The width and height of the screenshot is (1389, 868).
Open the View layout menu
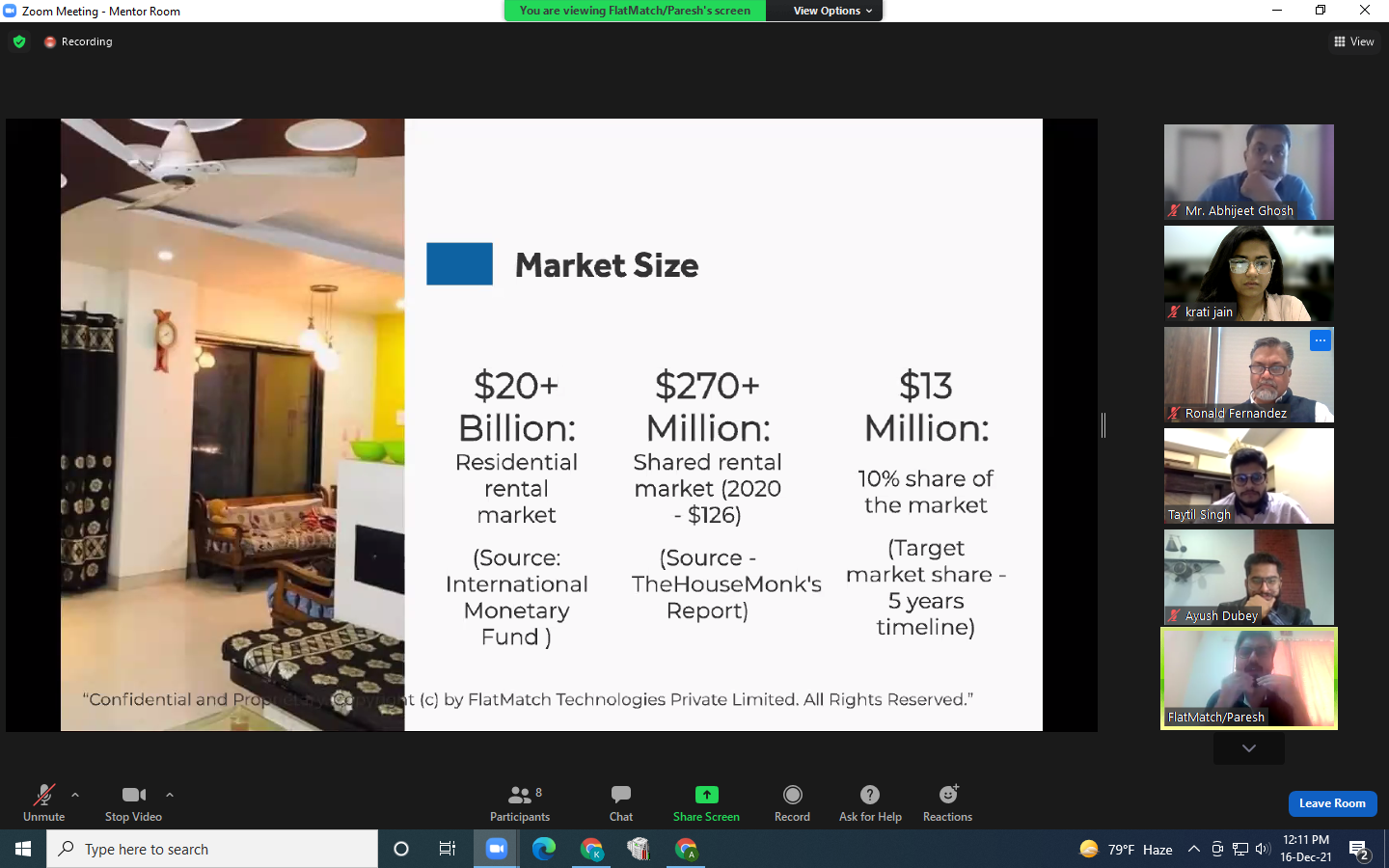tap(1353, 41)
